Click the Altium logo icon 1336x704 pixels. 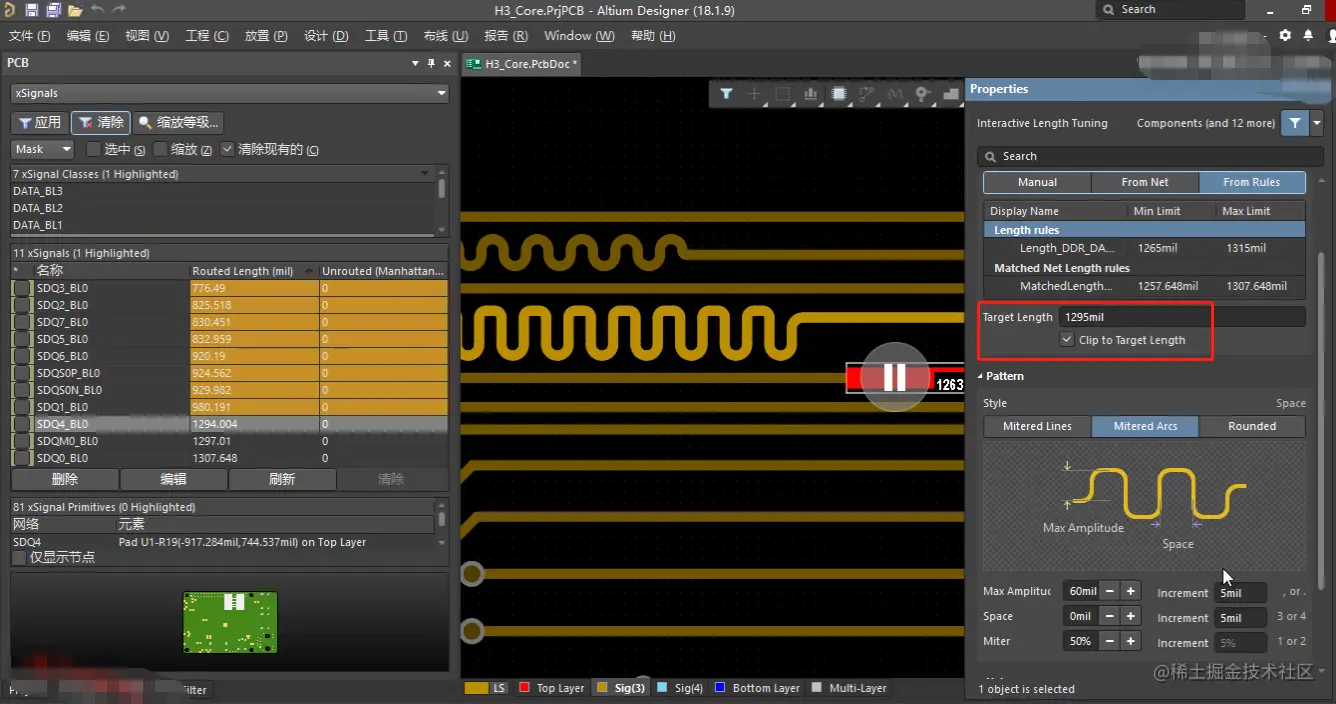tap(10, 10)
